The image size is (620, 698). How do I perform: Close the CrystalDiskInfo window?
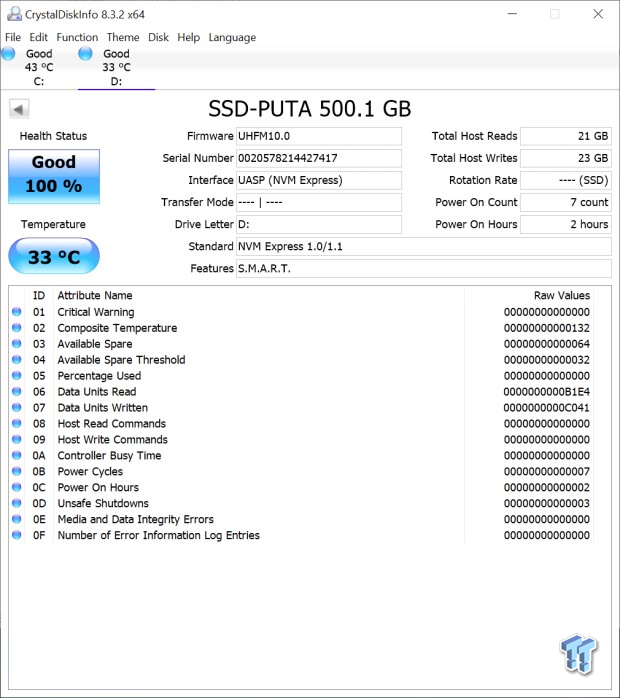pyautogui.click(x=598, y=14)
